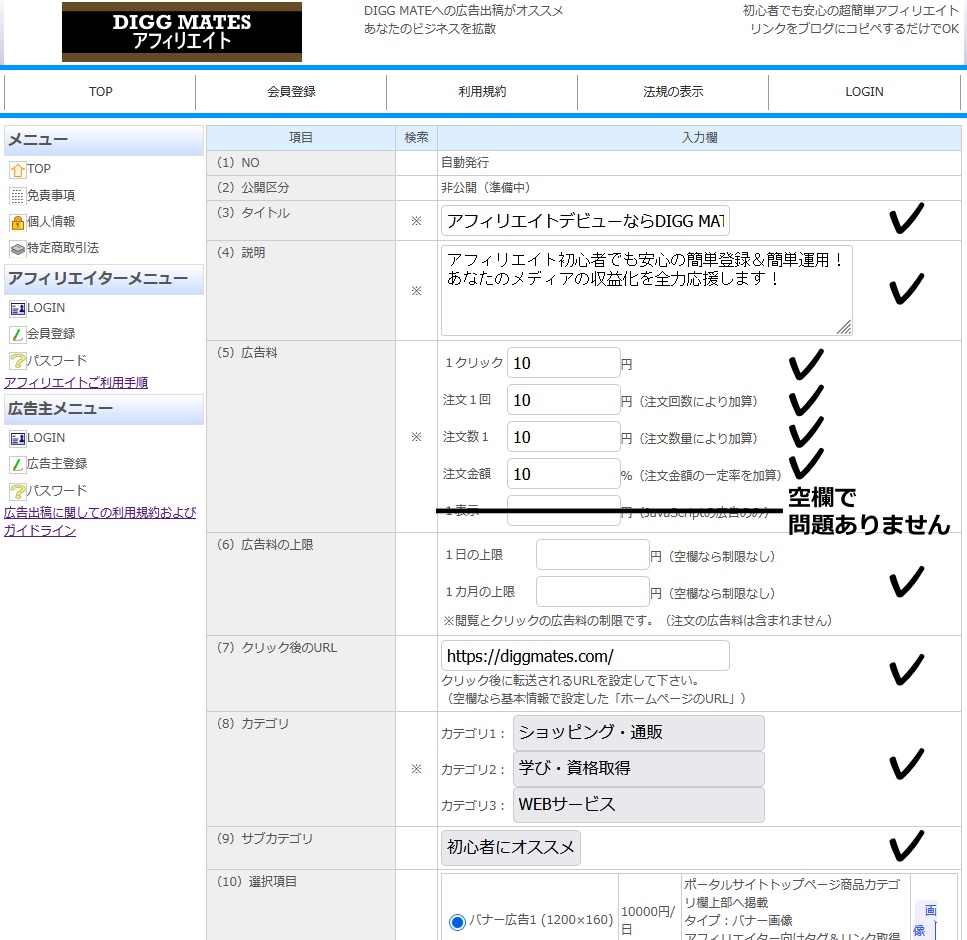
Task: Click the 説明 textarea resize handle
Action: pyautogui.click(x=844, y=328)
